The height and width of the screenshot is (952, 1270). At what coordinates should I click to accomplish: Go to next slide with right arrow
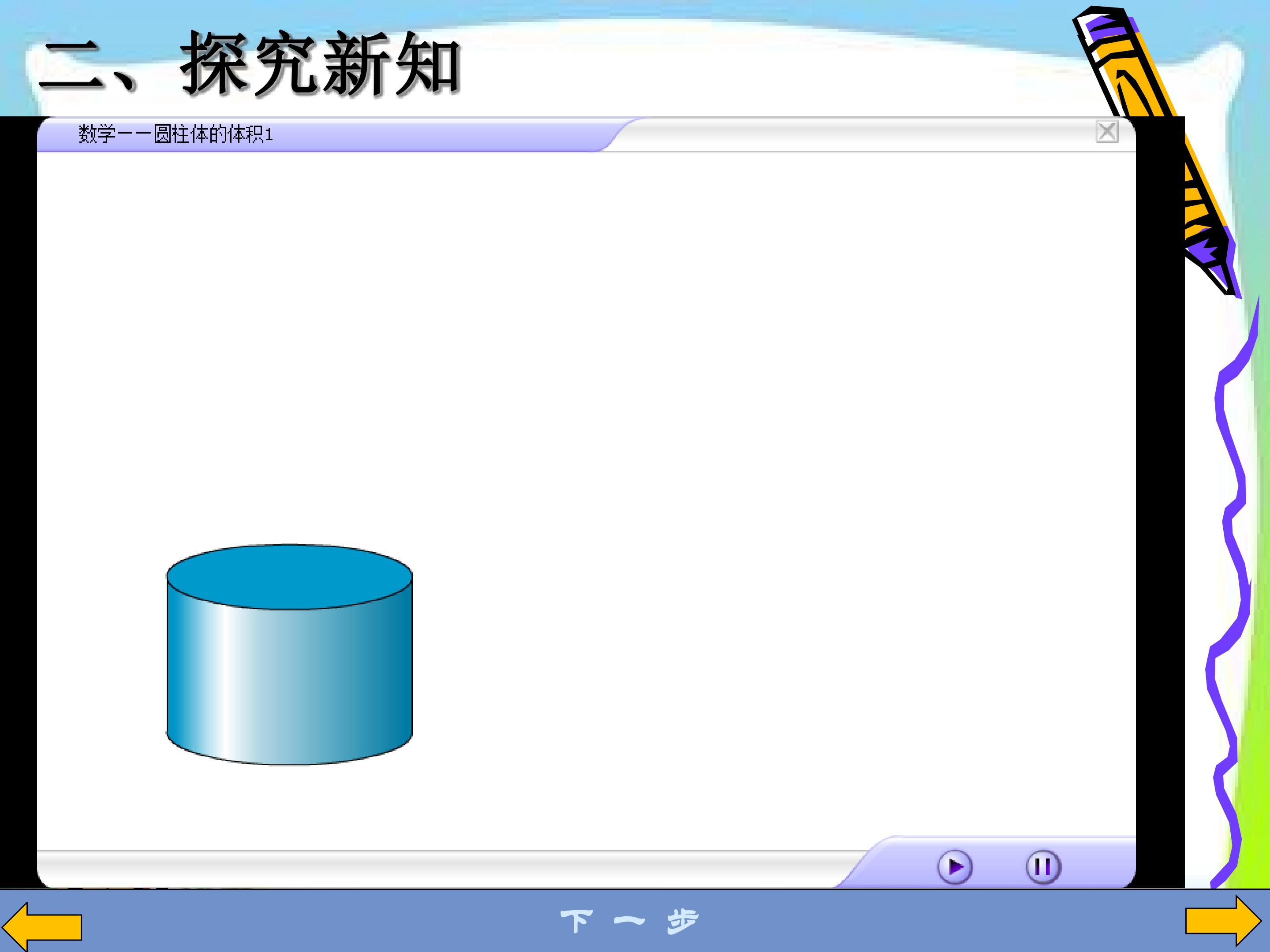[x=1224, y=921]
